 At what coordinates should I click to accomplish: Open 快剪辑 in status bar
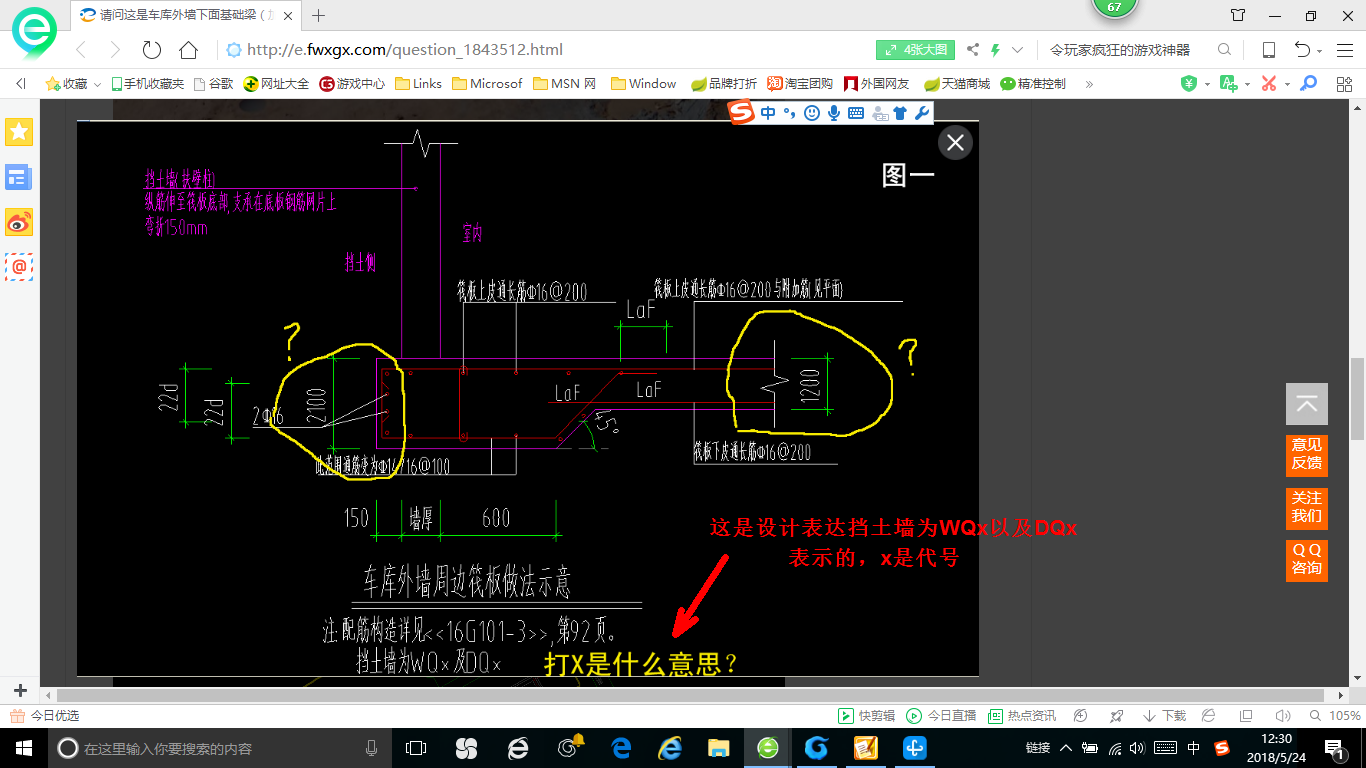(866, 716)
